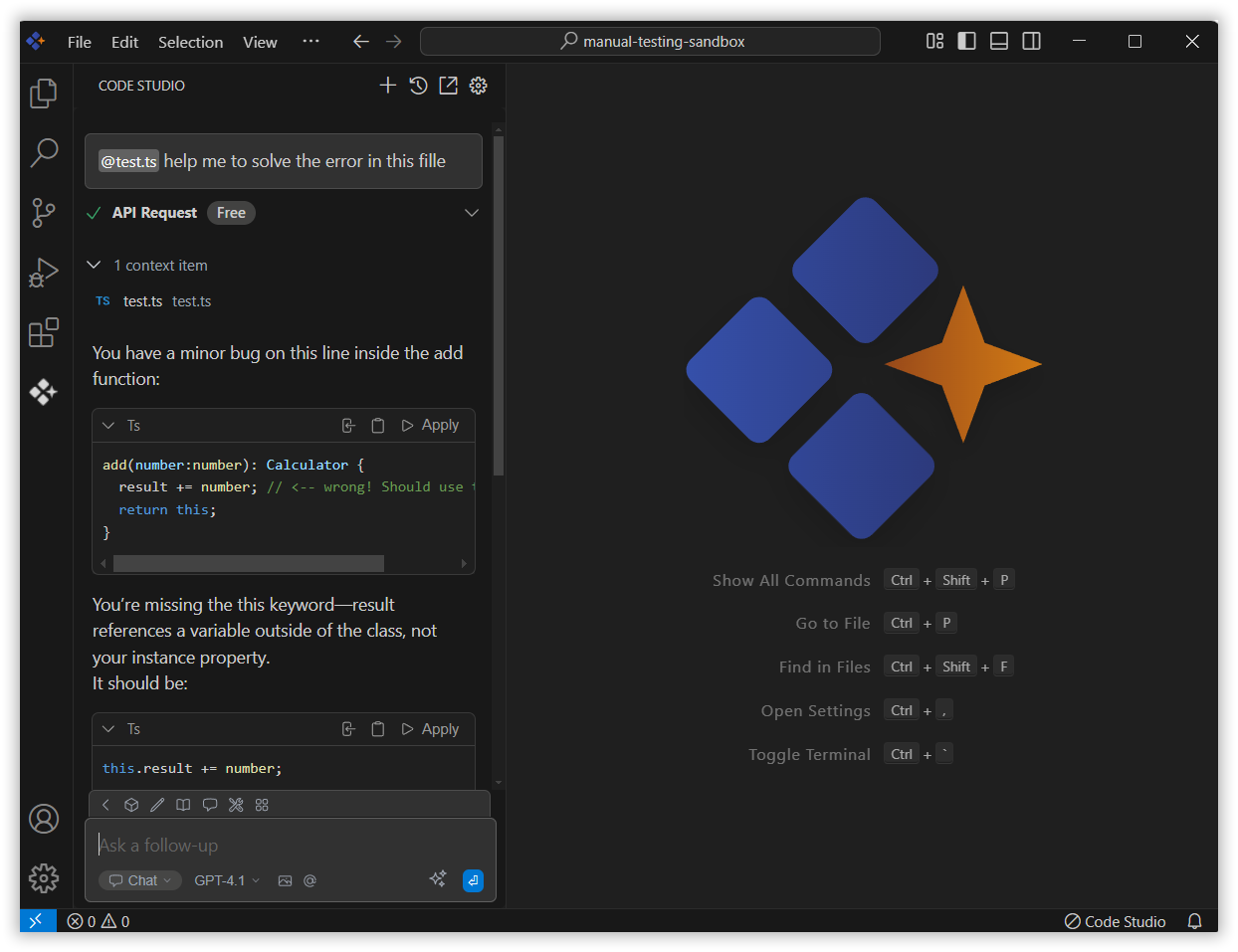Click the code block scroll left arrow
This screenshot has width=1238, height=952.
(x=103, y=563)
